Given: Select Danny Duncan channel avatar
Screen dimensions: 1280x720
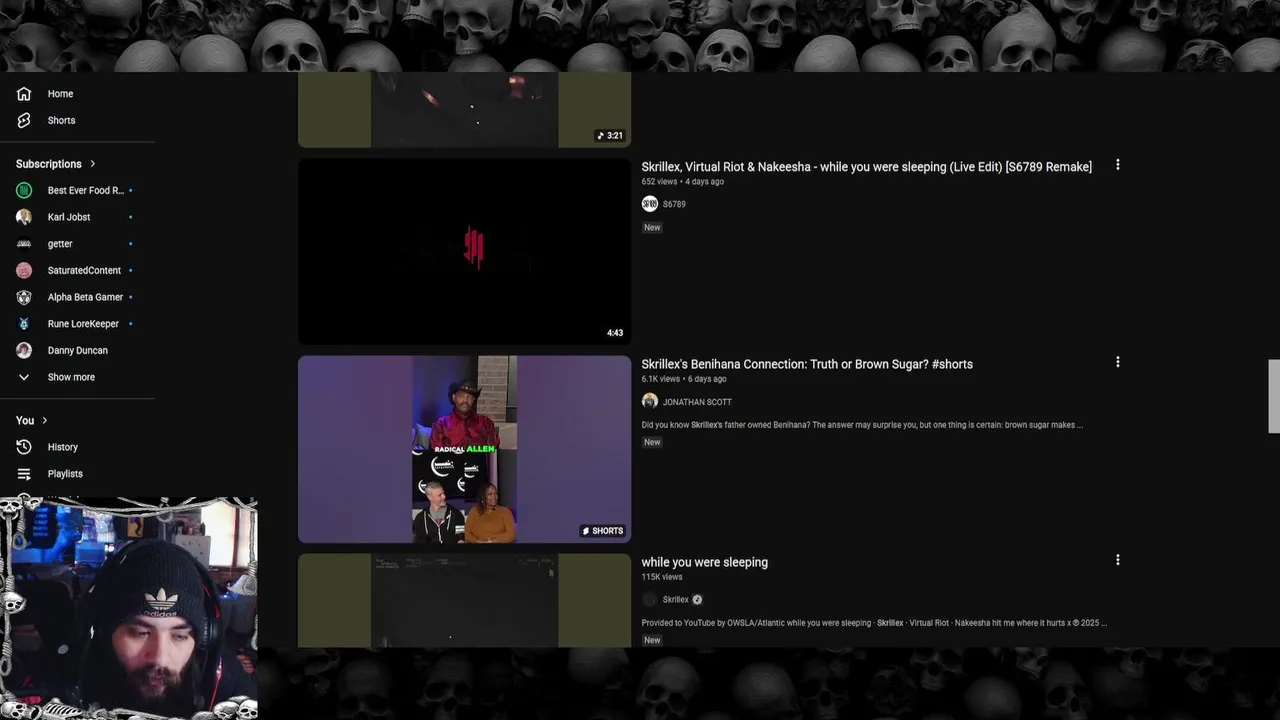Looking at the screenshot, I should tap(24, 350).
